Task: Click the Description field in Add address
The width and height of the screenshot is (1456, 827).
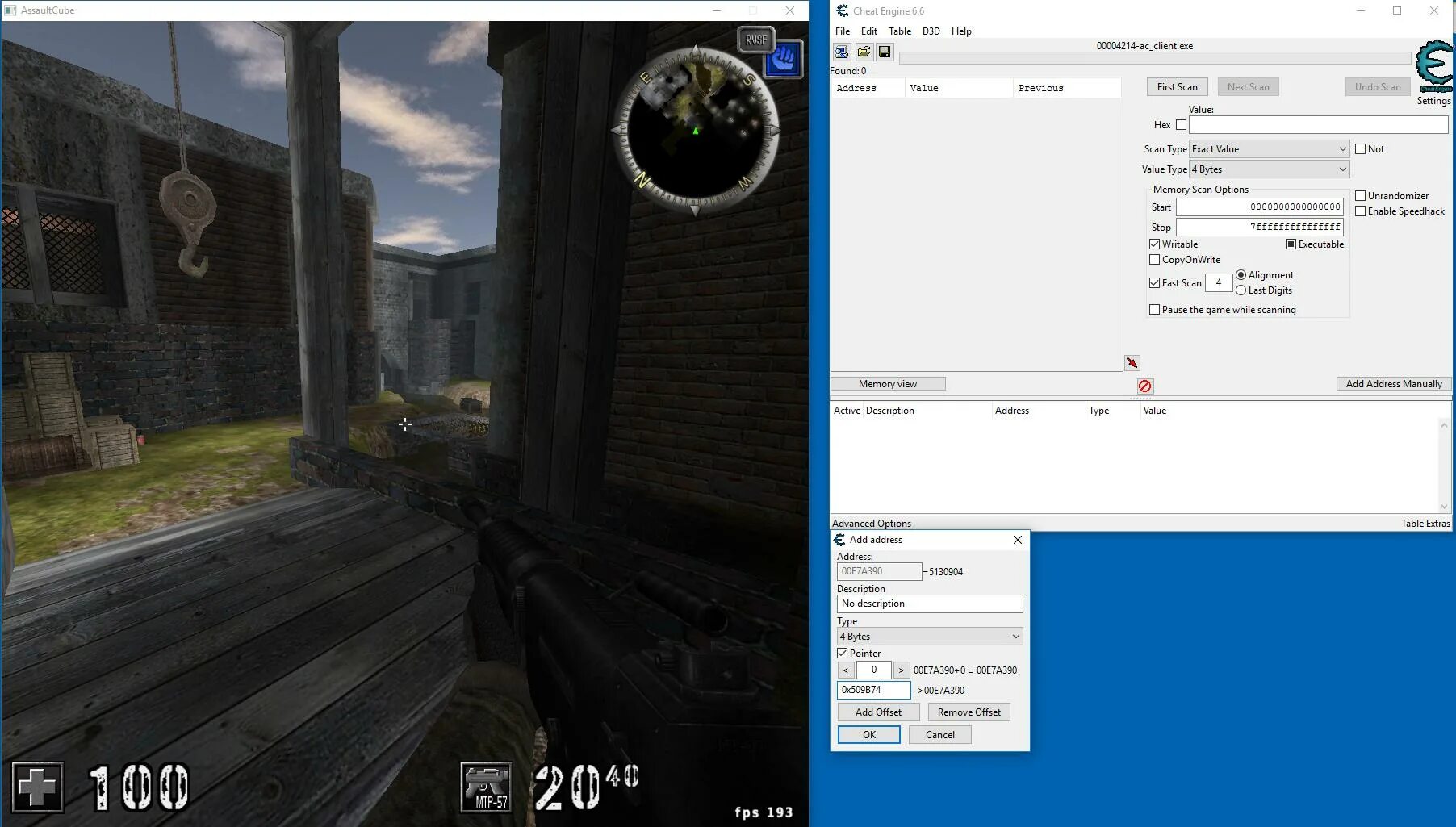Action: (930, 604)
